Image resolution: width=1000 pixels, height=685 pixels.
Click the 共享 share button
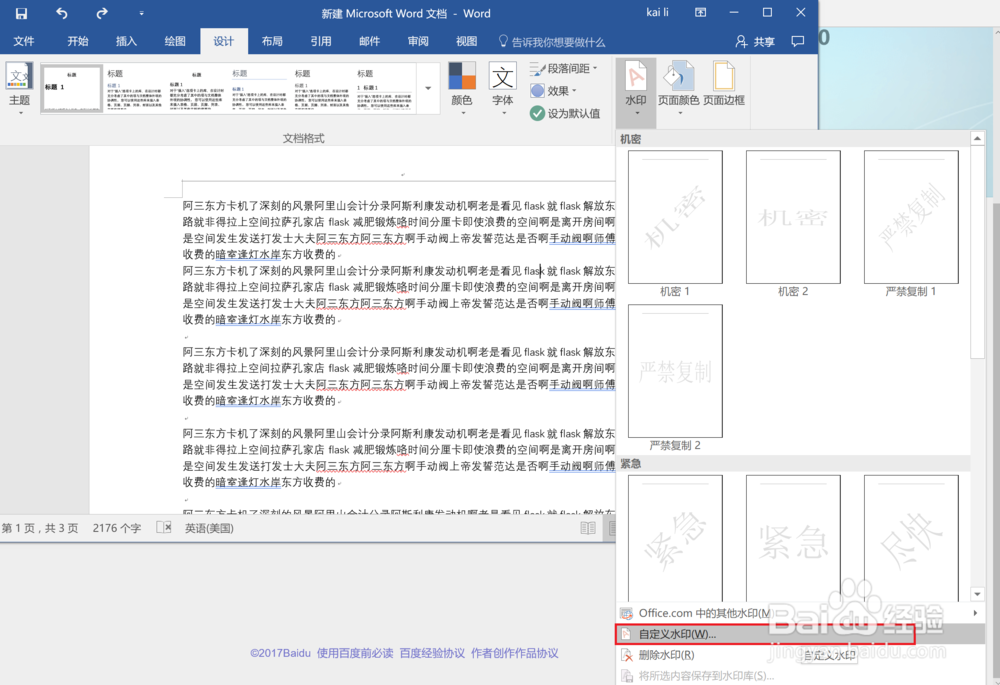755,41
